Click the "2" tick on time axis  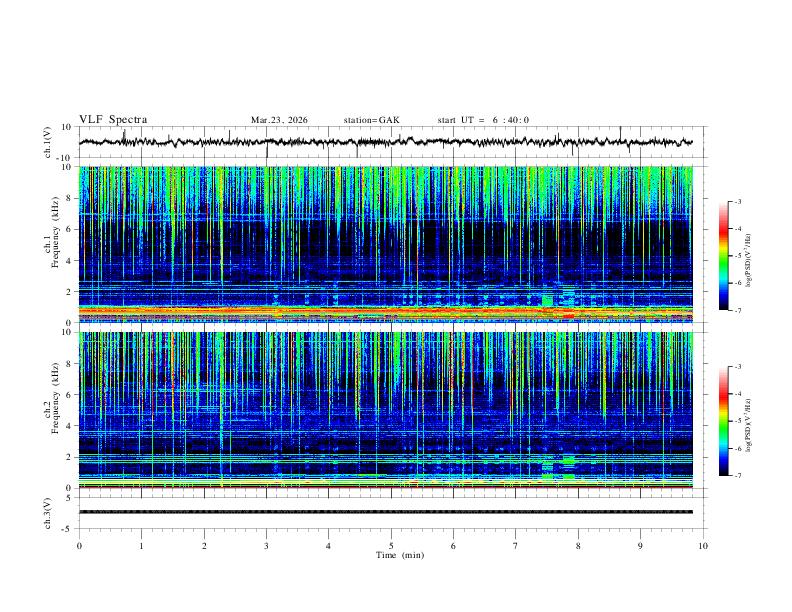tap(204, 546)
